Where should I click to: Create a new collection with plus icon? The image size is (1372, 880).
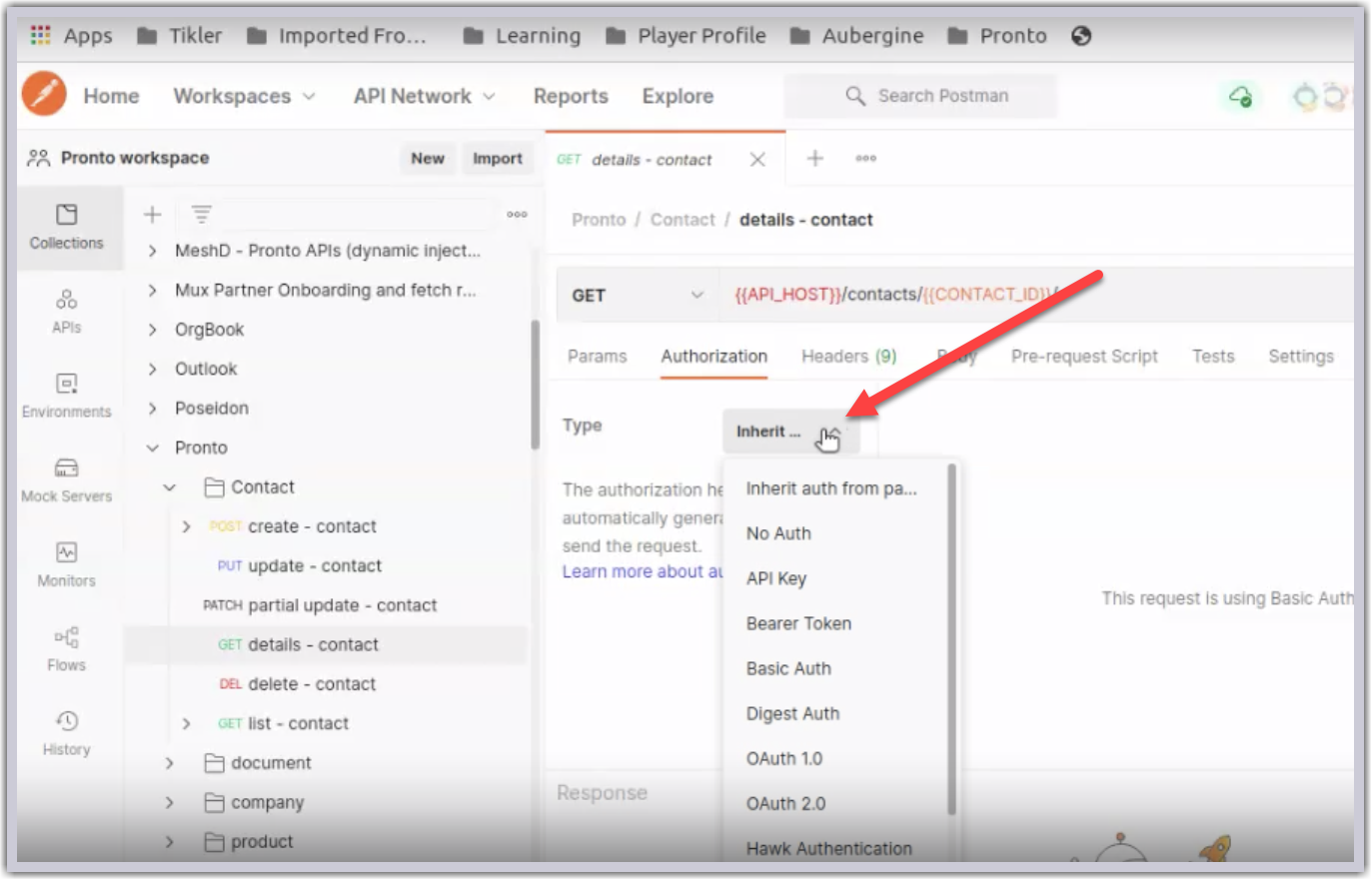point(152,214)
